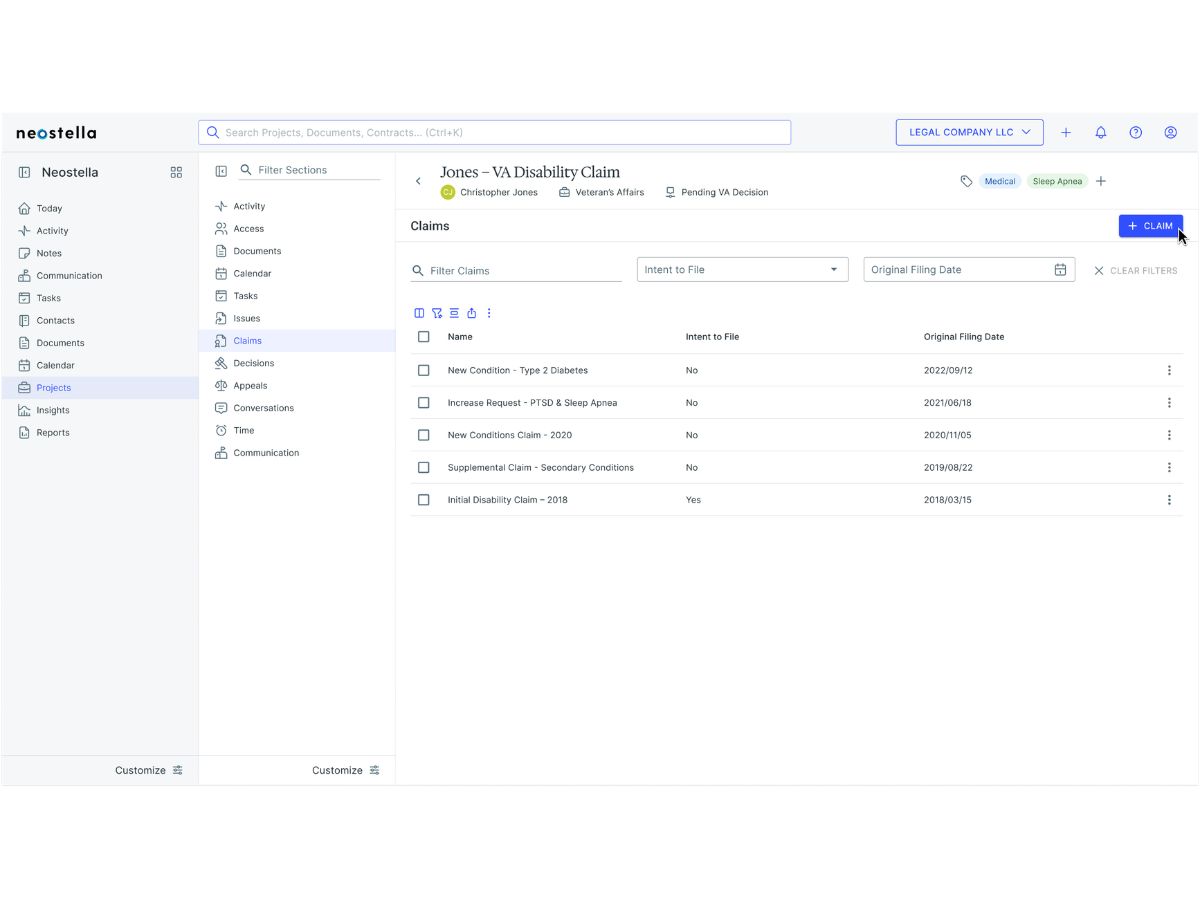Select Projects in the left sidebar
1200x900 pixels.
pos(99,388)
